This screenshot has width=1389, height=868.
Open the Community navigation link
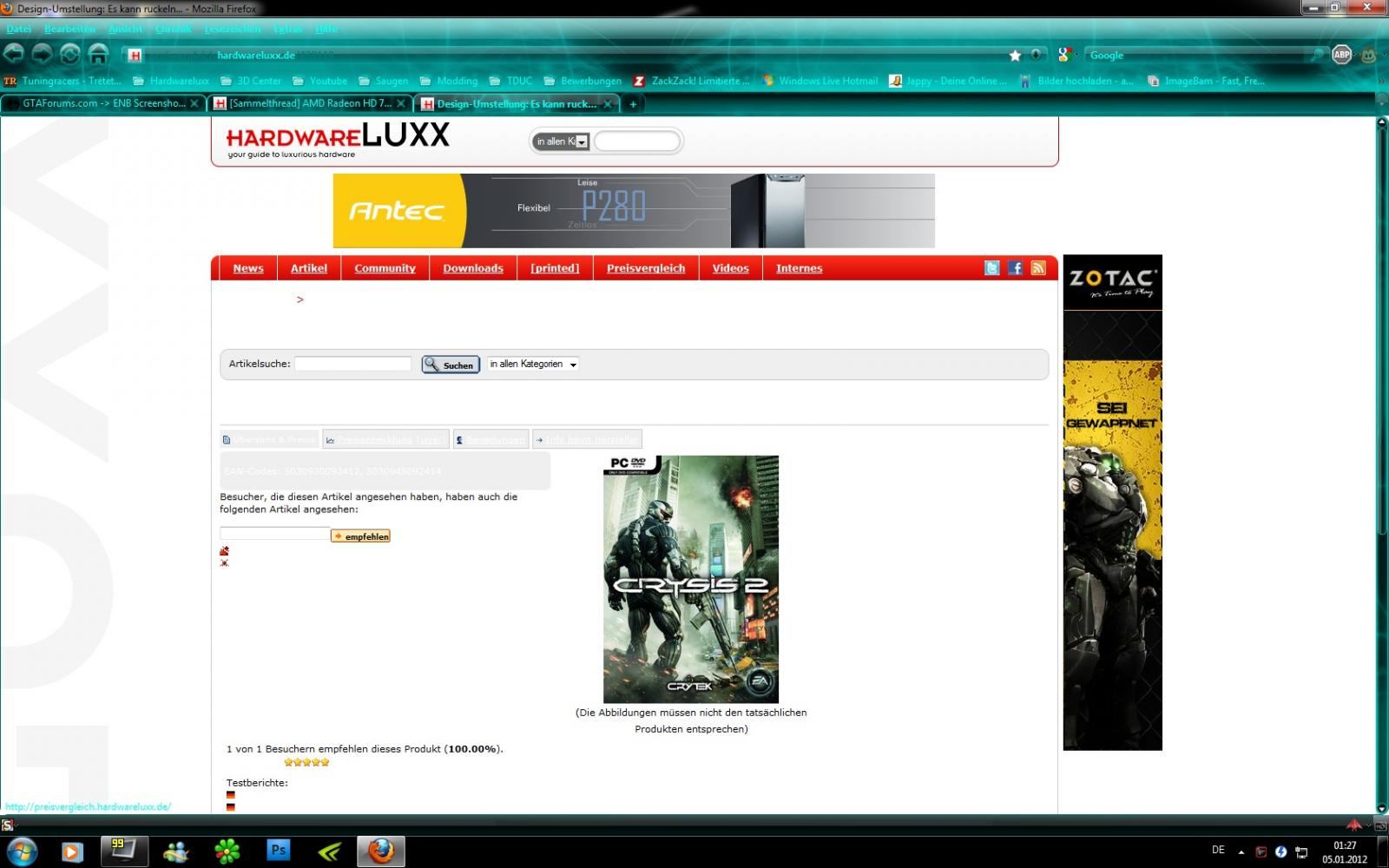click(x=385, y=268)
